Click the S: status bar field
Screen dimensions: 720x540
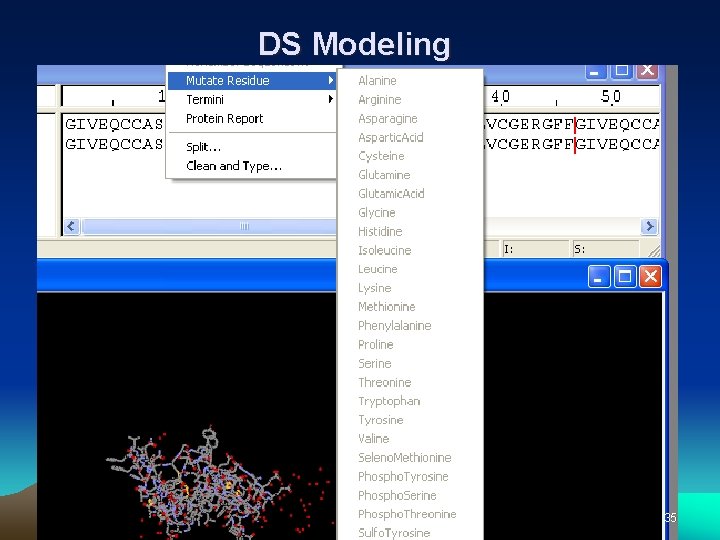point(605,249)
